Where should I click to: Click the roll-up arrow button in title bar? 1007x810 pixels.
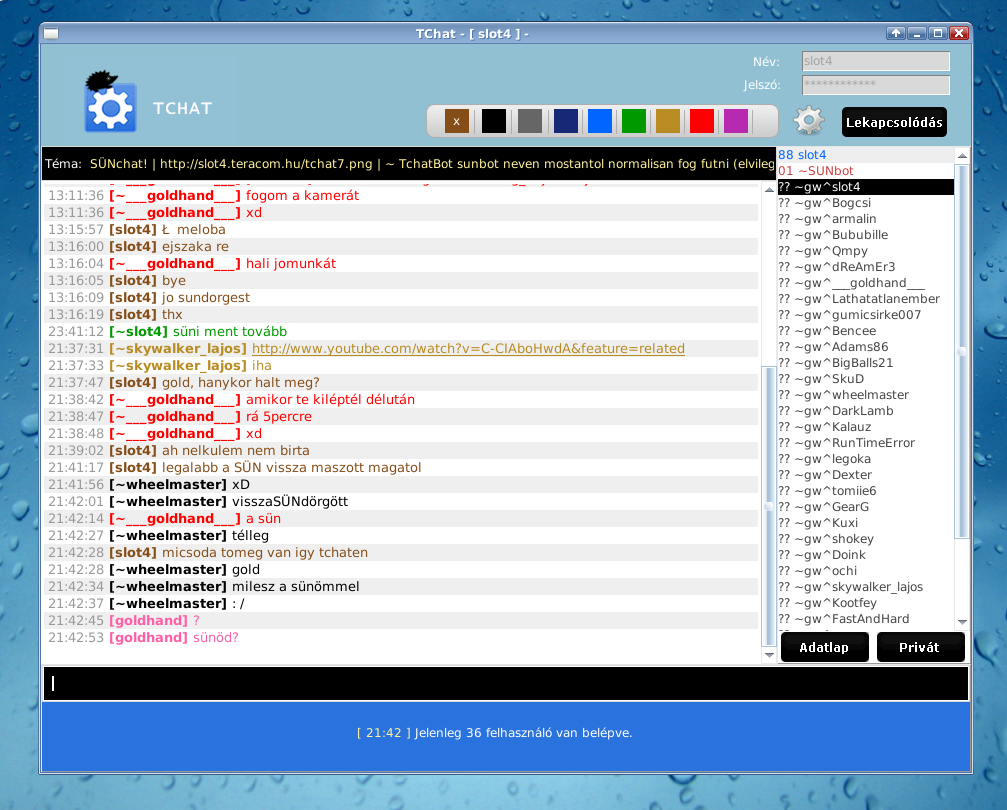tap(896, 33)
